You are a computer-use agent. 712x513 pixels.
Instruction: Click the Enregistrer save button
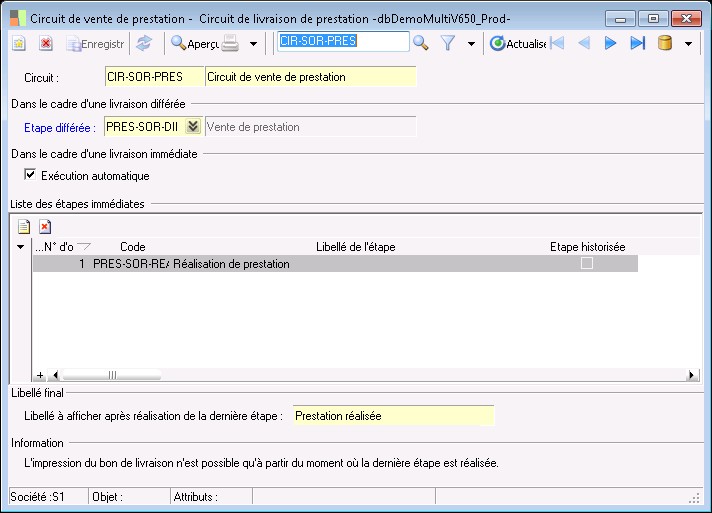coord(95,44)
